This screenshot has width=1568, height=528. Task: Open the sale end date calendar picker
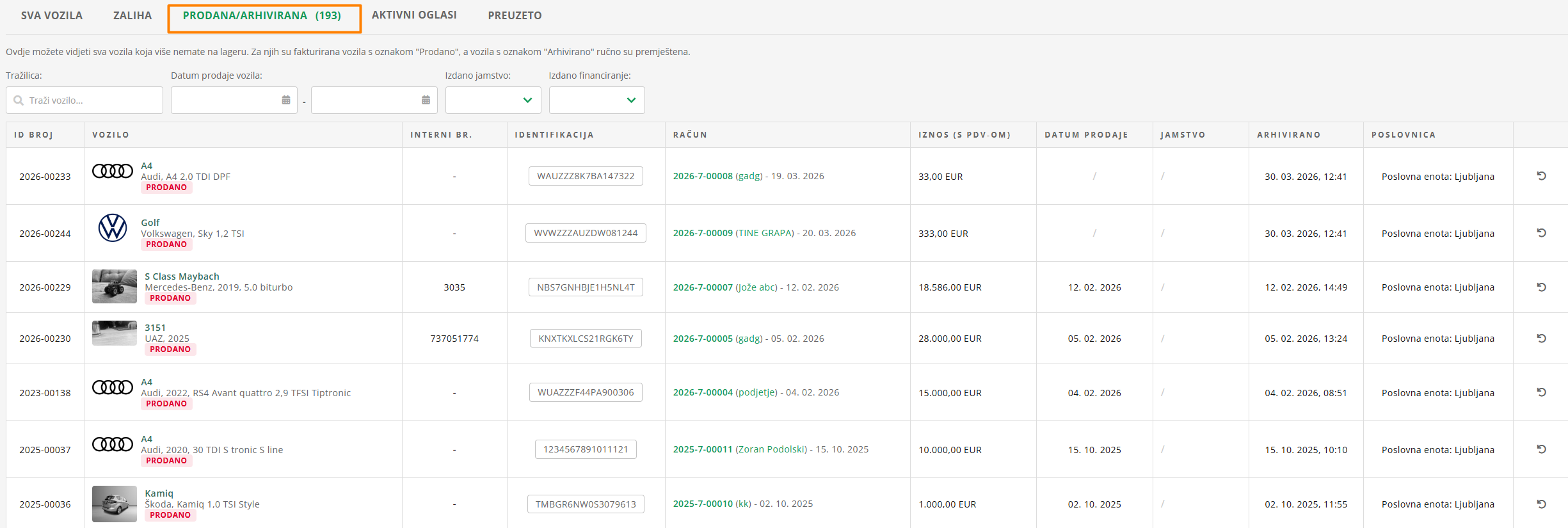click(x=426, y=100)
